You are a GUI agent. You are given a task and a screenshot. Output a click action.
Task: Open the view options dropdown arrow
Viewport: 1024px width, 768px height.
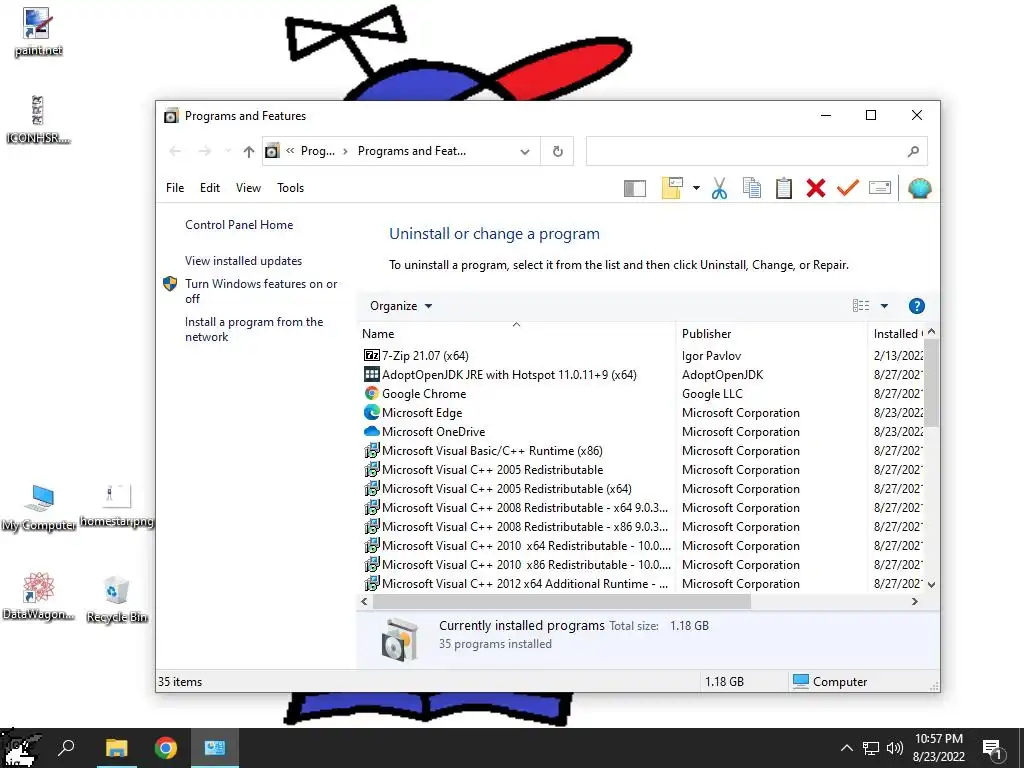884,306
